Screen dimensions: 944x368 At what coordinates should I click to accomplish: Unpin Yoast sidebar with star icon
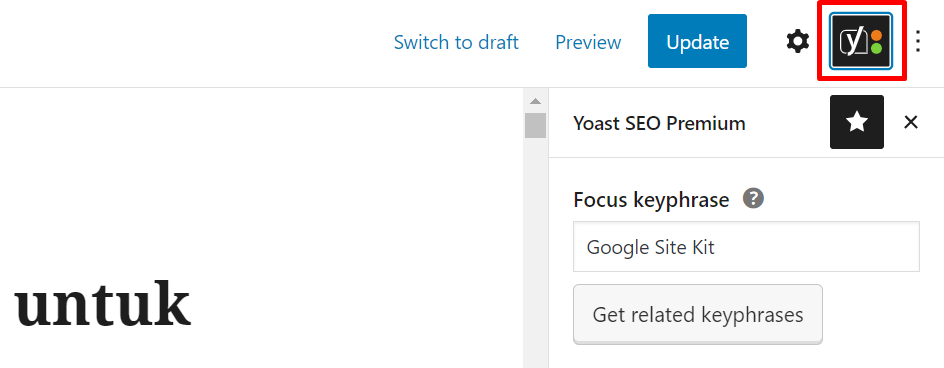[857, 122]
